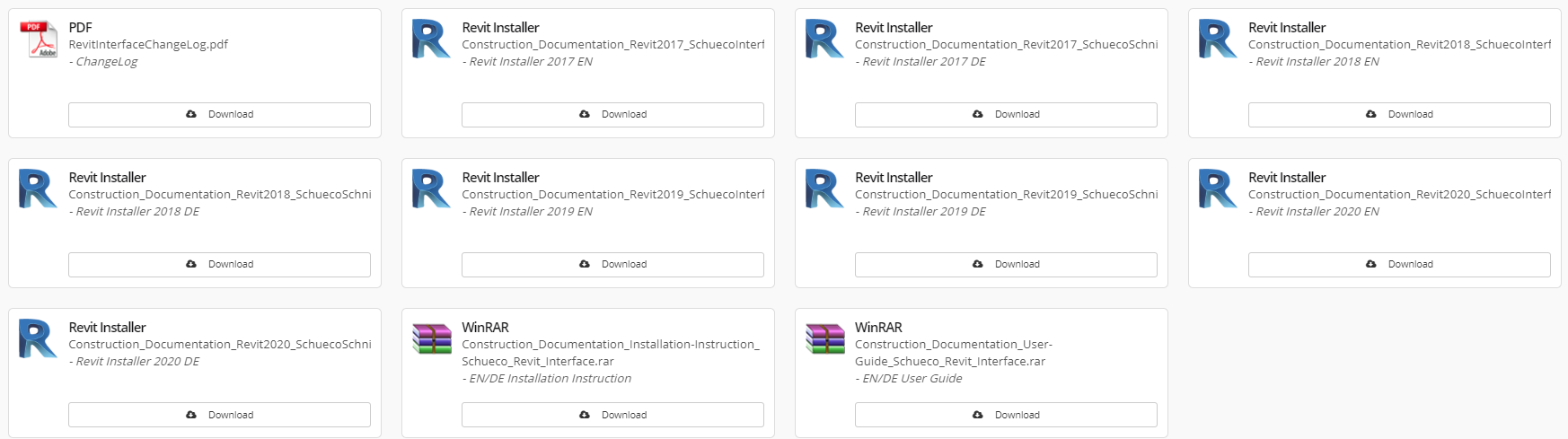Click the WinRAR icon for Installation Instruction archive
Image resolution: width=1568 pixels, height=439 pixels.
click(x=431, y=338)
